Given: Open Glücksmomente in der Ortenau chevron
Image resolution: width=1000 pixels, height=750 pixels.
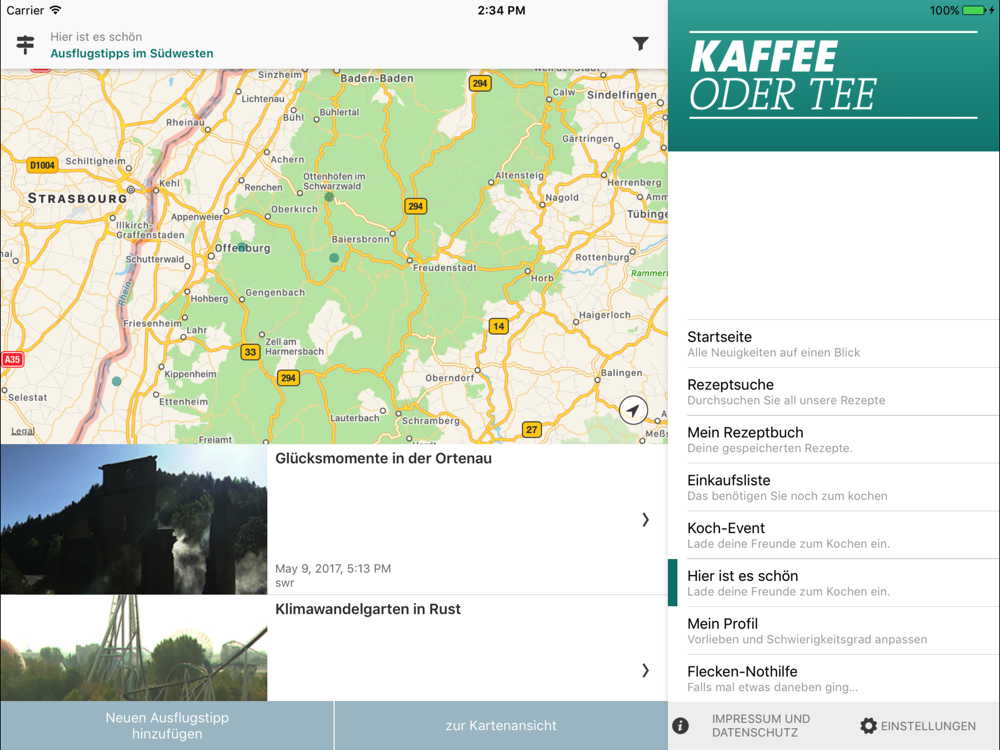Looking at the screenshot, I should click(645, 520).
